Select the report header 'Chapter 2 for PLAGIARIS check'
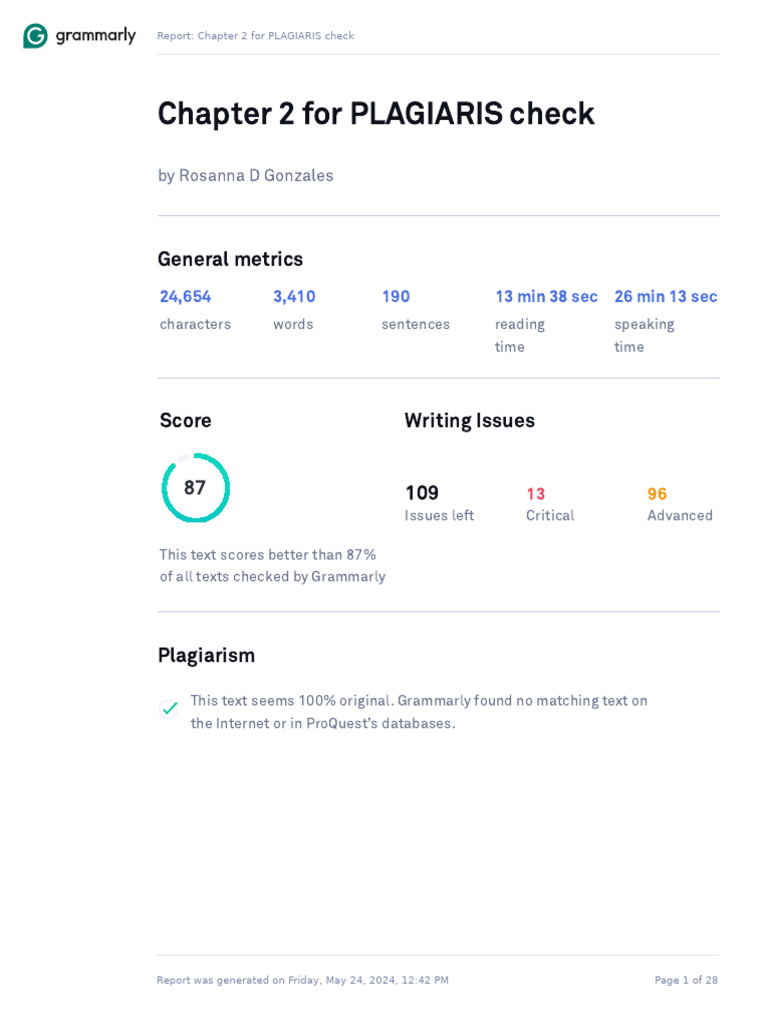Viewport: 768px width, 1024px height. point(255,36)
